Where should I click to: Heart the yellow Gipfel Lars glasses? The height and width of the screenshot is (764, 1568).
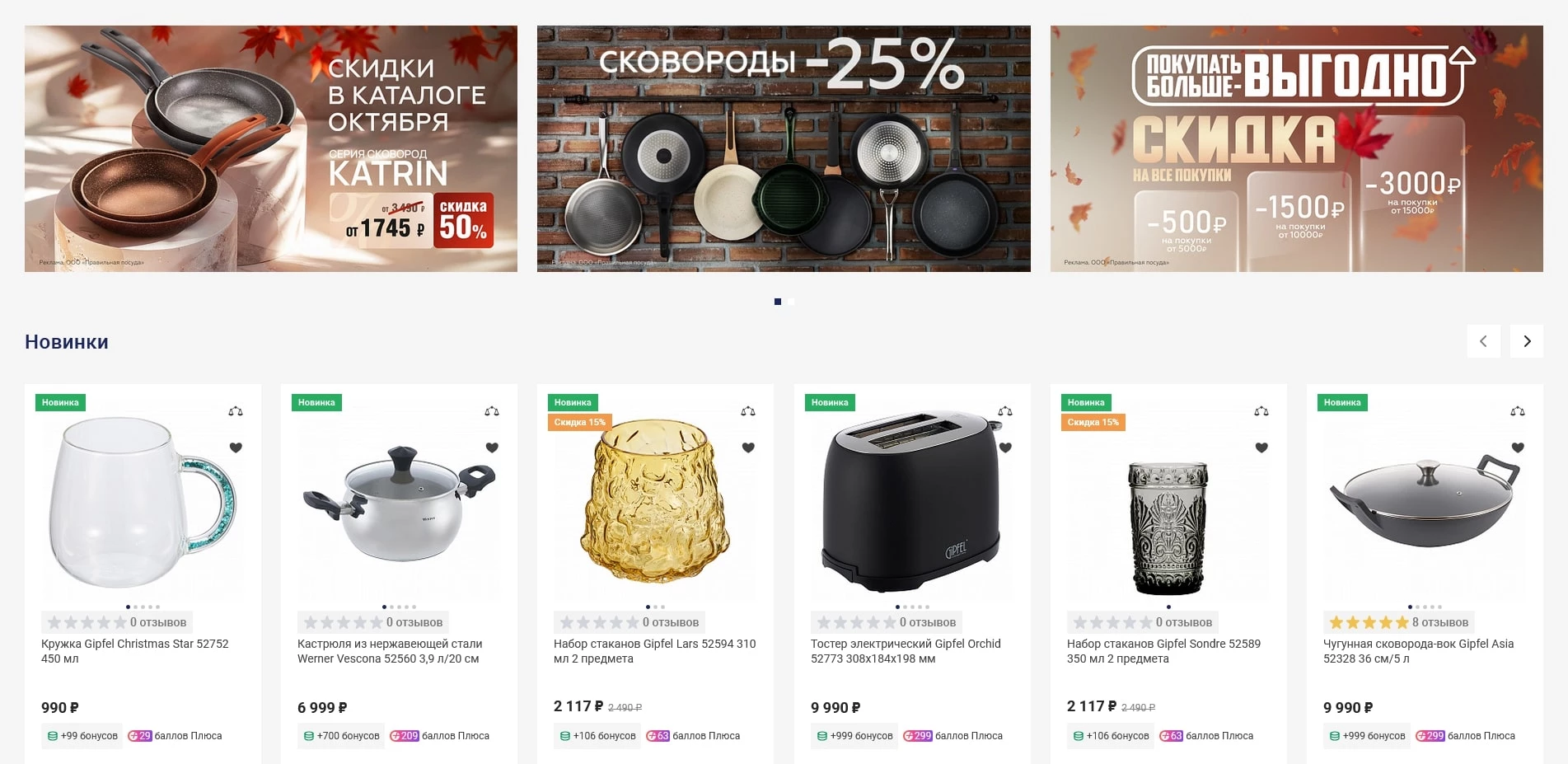tap(748, 448)
